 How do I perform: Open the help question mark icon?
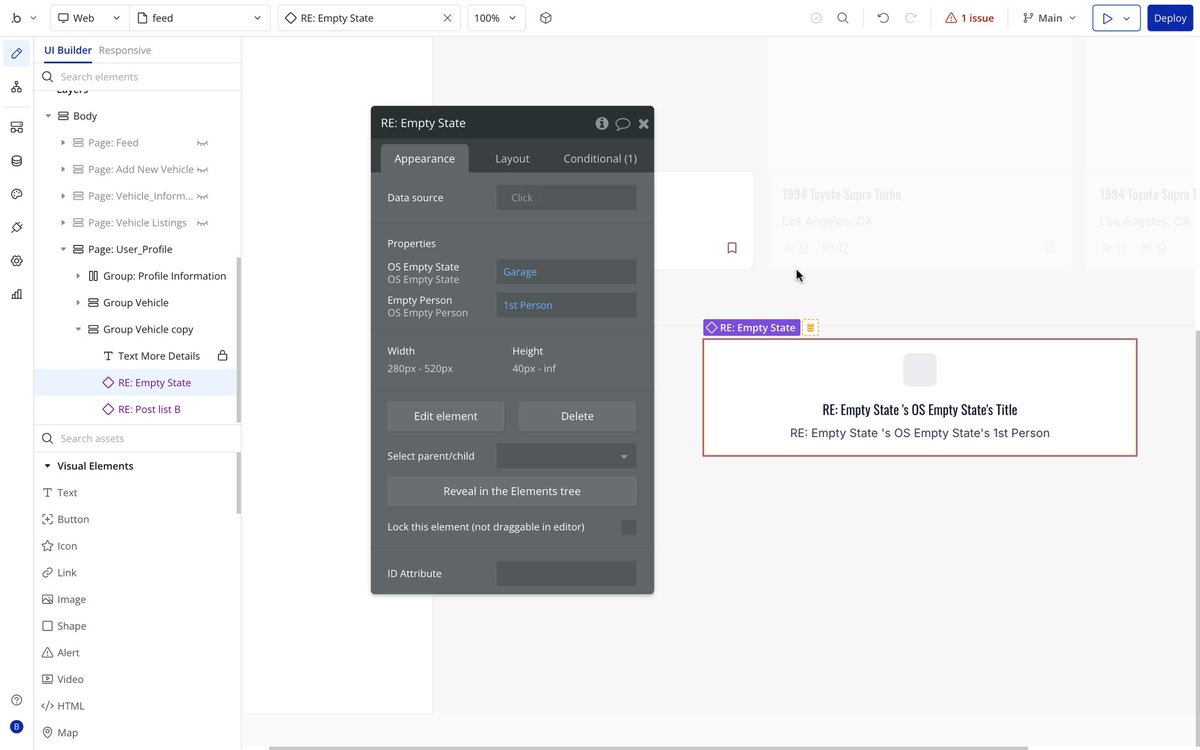point(16,700)
